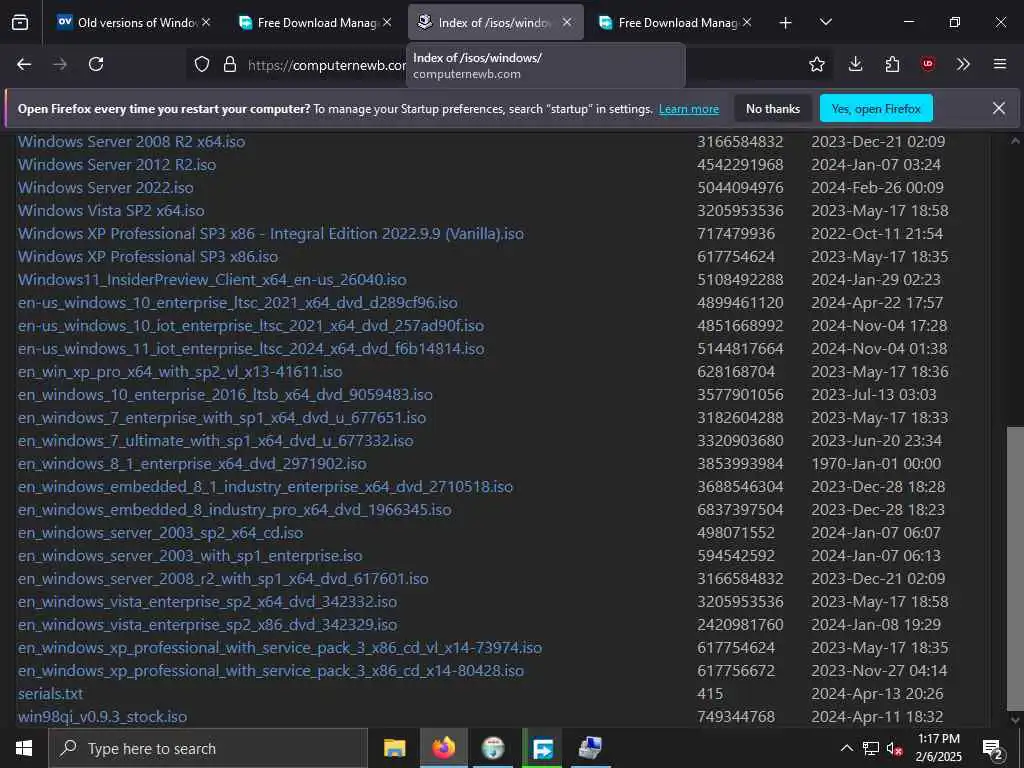1024x768 pixels.
Task: Close the Old versions of Windows tab
Action: tap(206, 22)
